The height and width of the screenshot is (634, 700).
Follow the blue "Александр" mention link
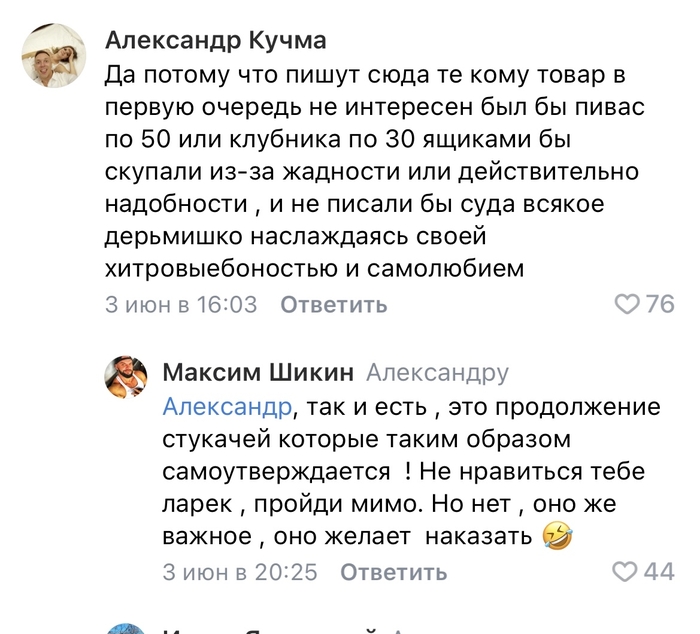pos(228,407)
